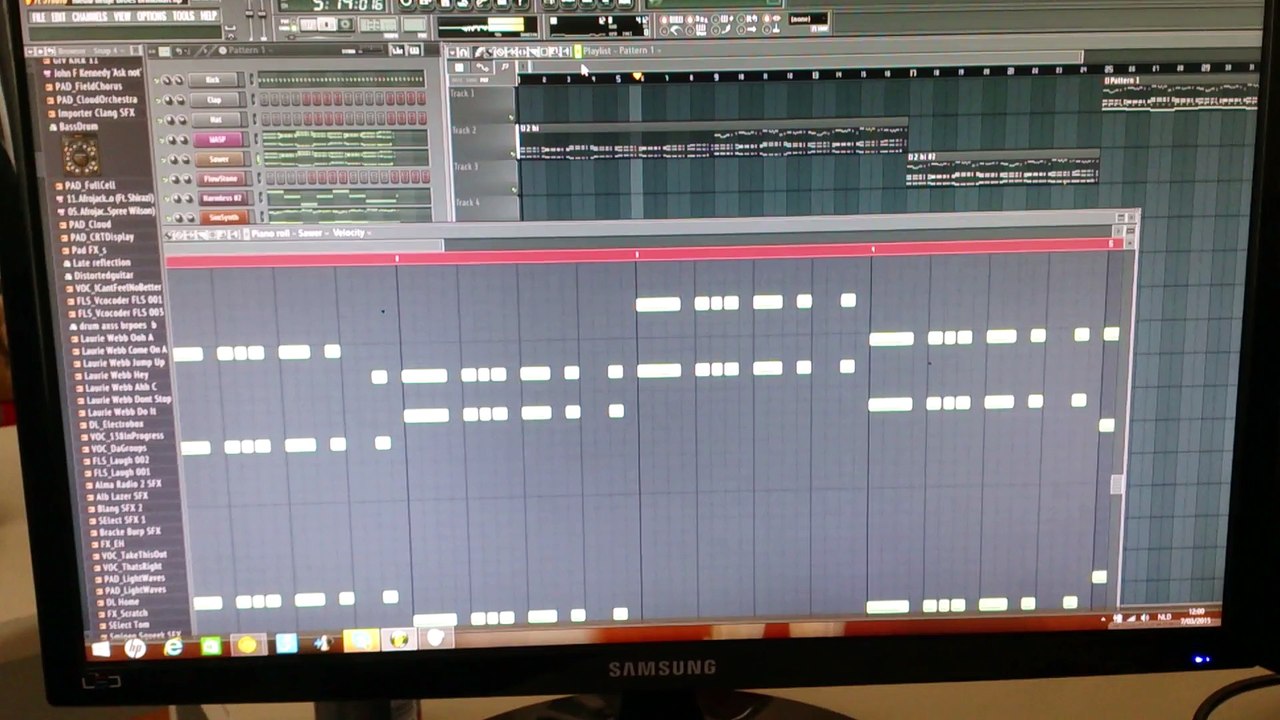
Task: Open the playlist options menu arrow
Action: click(452, 52)
